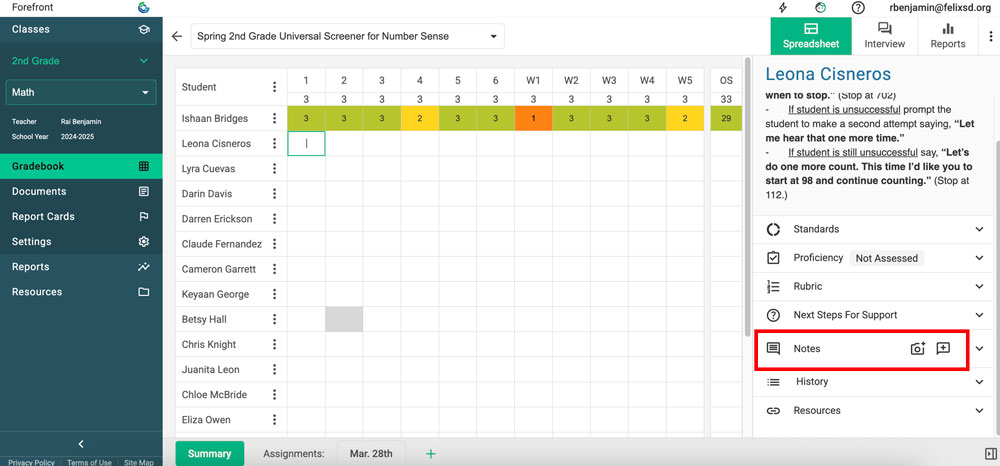Open the Mar. 28th assignment
This screenshot has width=1000, height=466.
[x=371, y=454]
